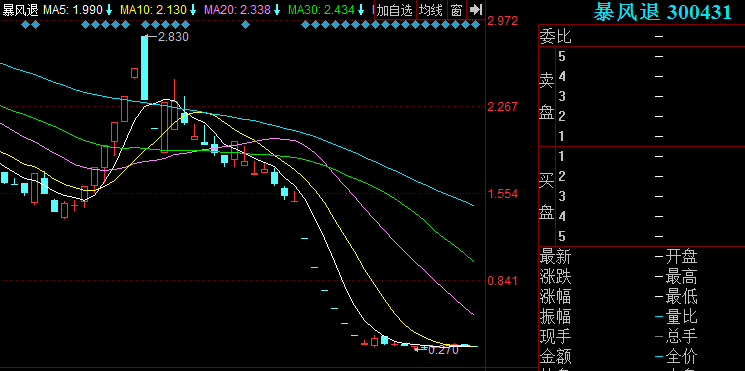Click the down arrow after MA30 value
This screenshot has height=371, width=745.
tap(362, 10)
